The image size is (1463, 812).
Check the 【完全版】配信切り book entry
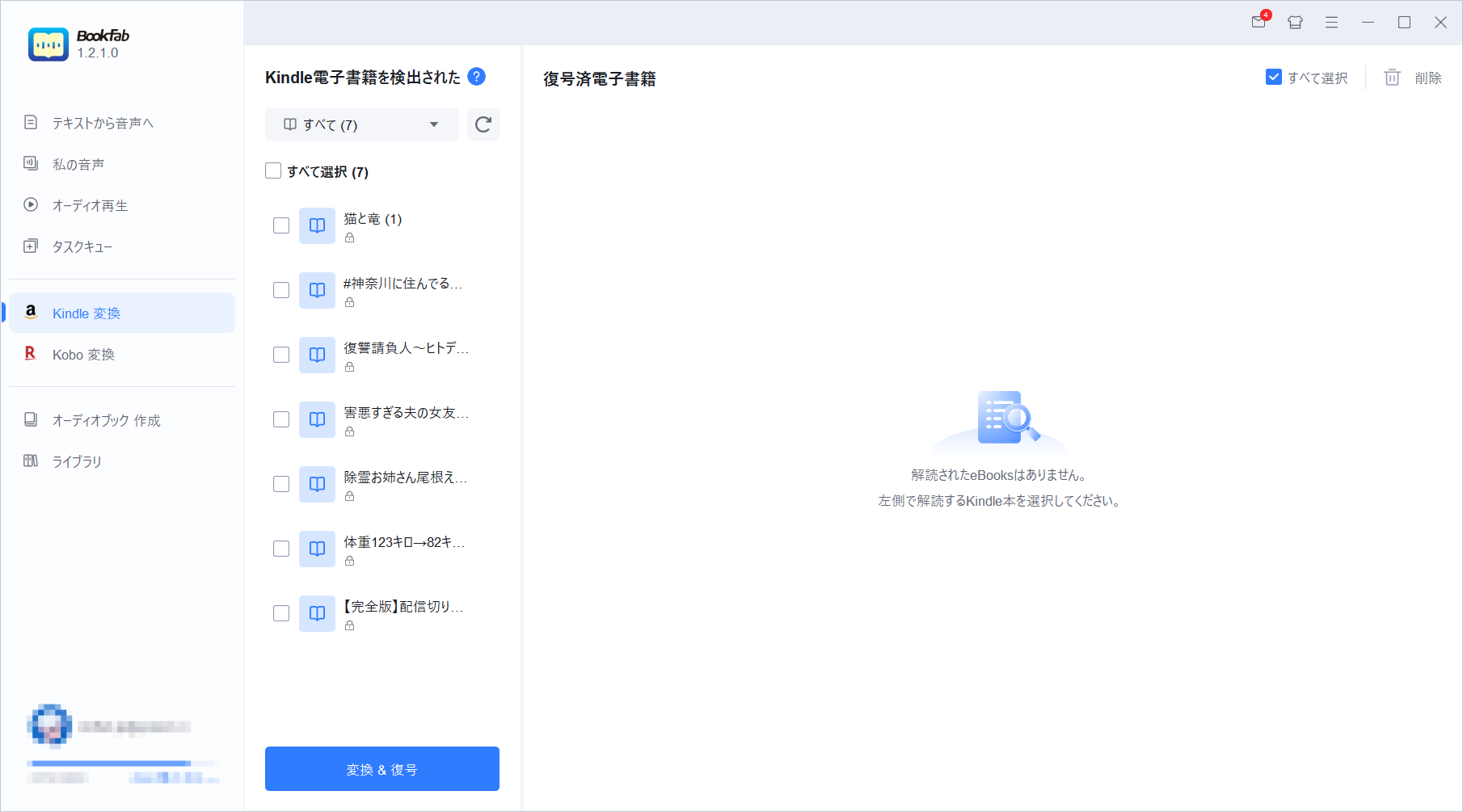(x=280, y=613)
